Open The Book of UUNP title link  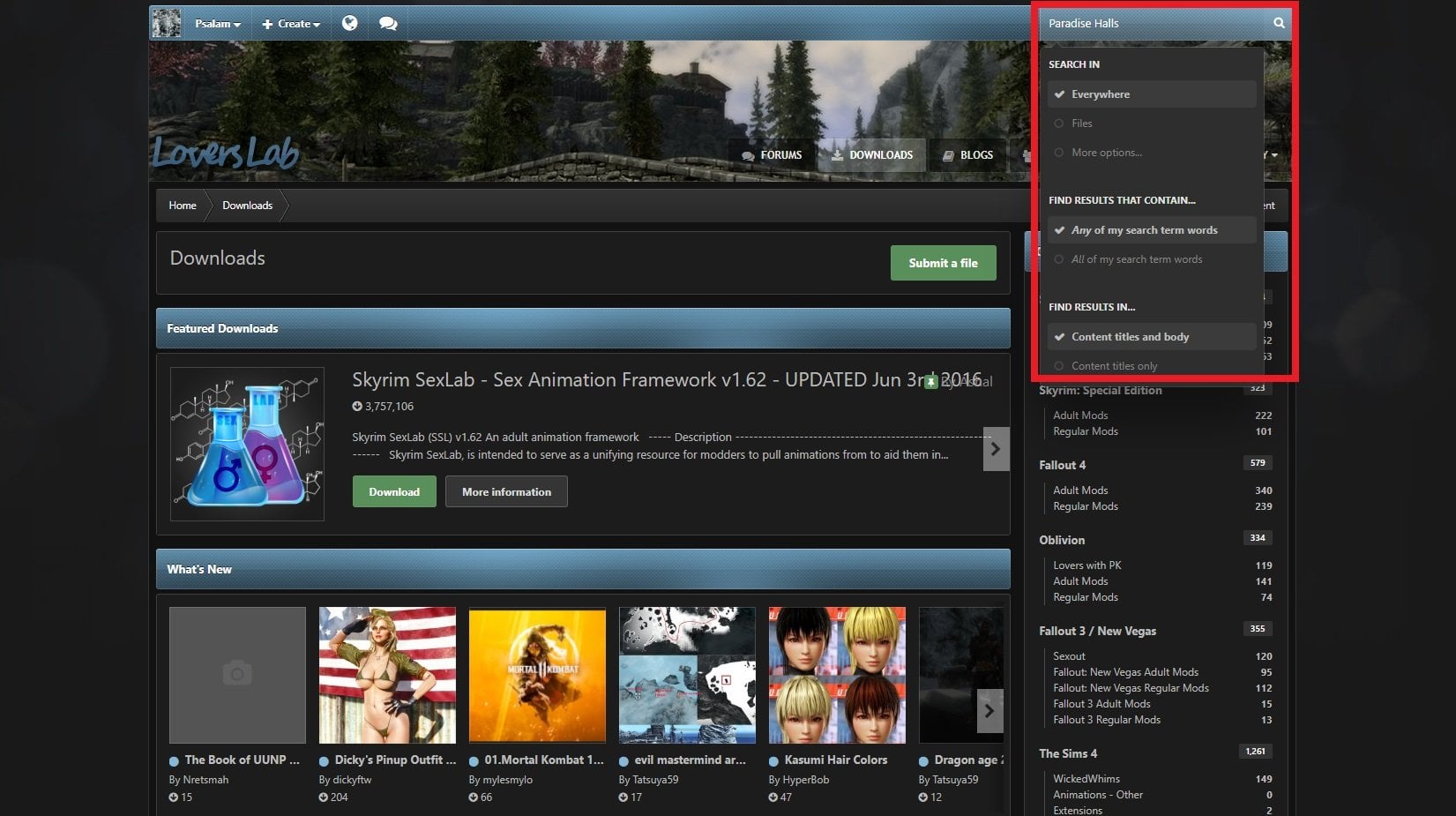click(x=243, y=760)
